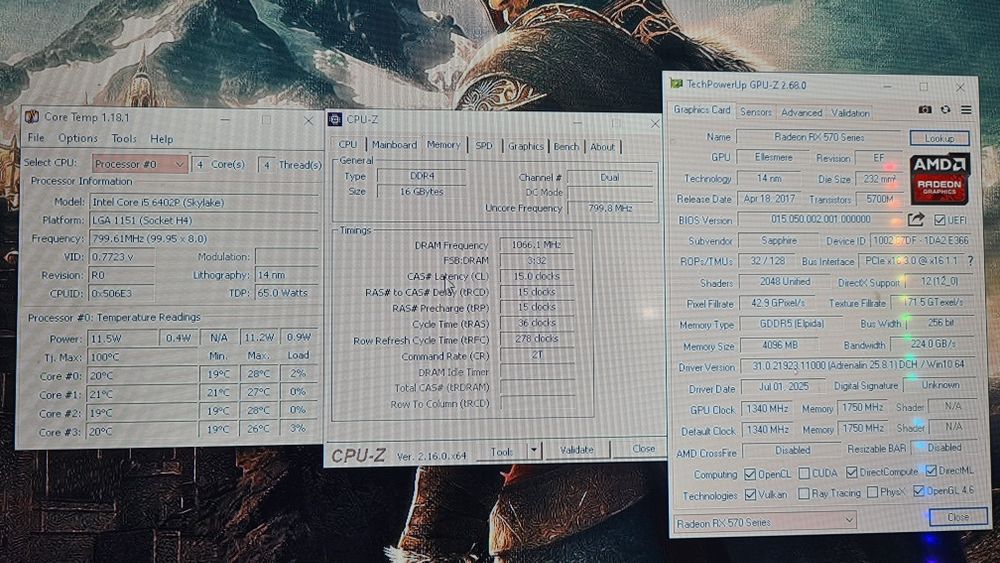
Task: Click the Core Temp Model field 'Intel Core i5 6402P (Skylake)'
Action: 203,201
